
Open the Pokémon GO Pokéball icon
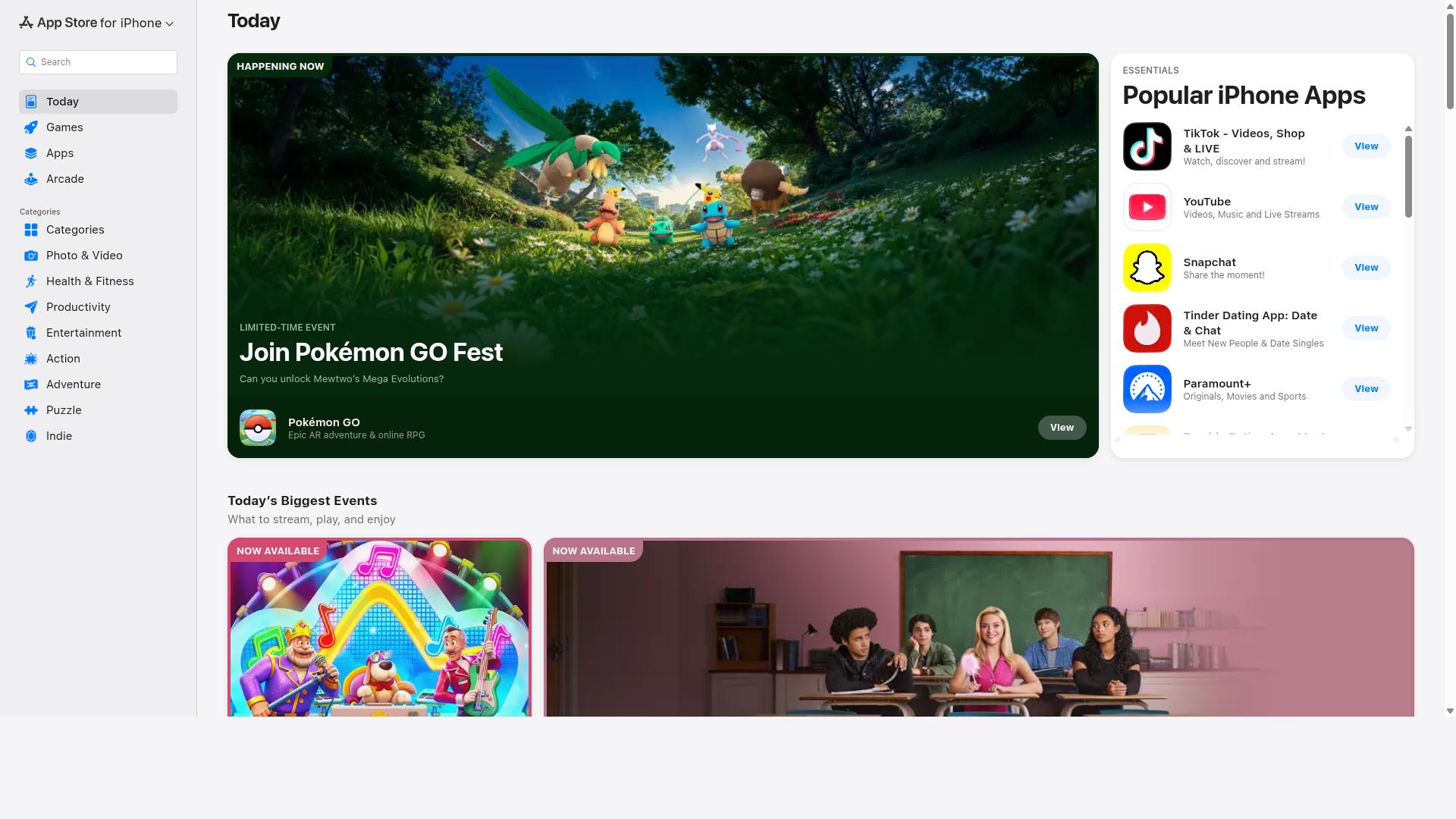tap(258, 428)
